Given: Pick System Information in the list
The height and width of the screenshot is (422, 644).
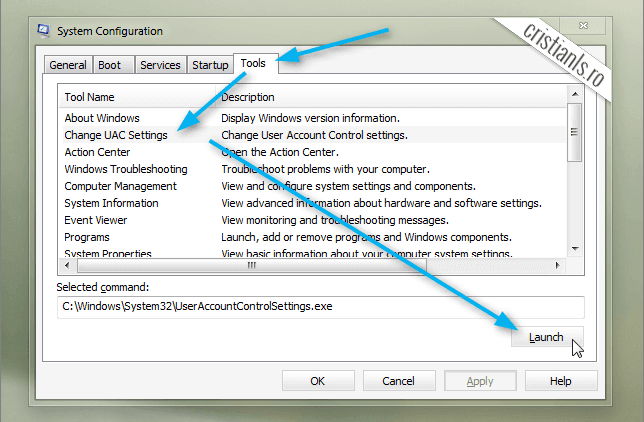Looking at the screenshot, I should pos(111,203).
